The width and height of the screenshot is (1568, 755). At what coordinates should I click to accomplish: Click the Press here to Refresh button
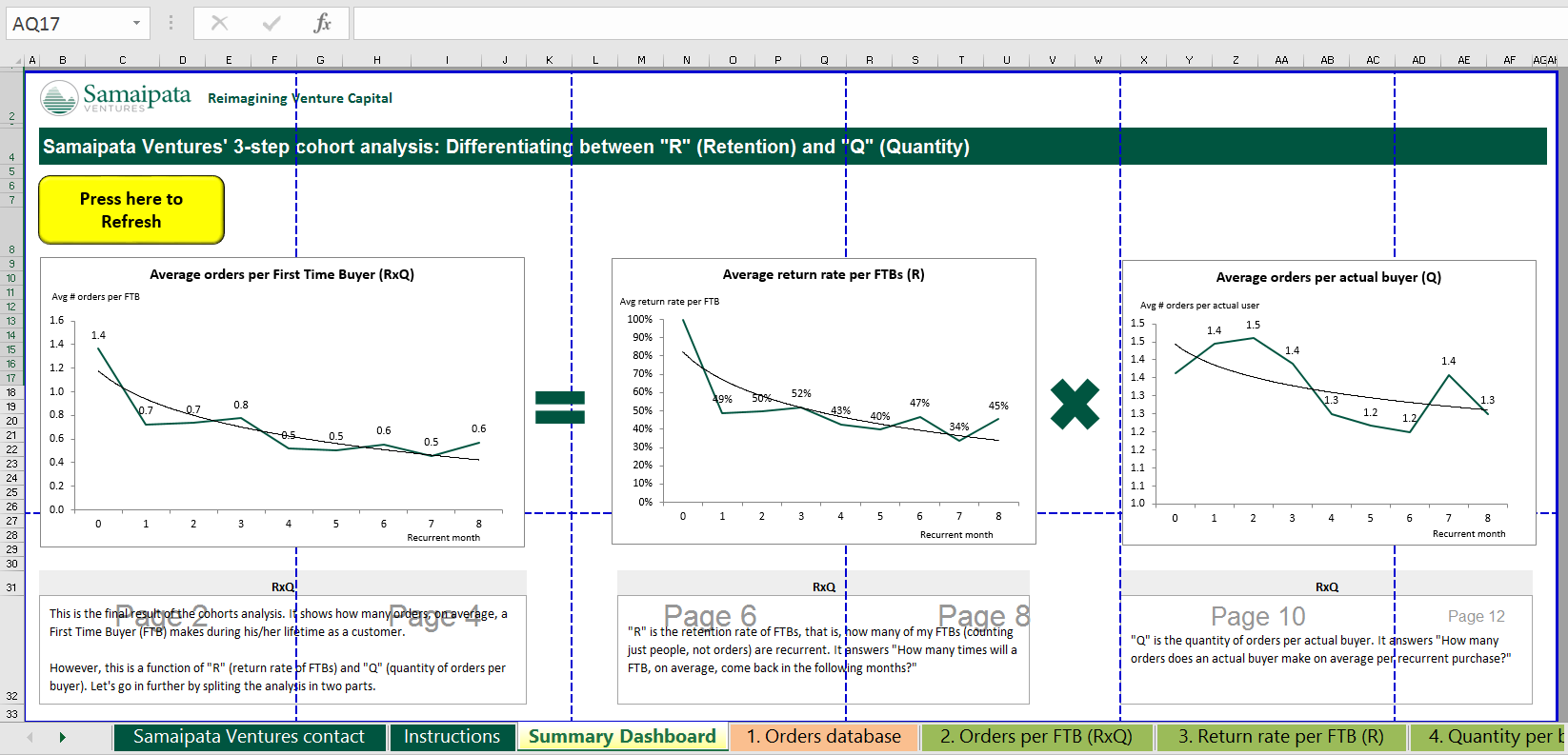click(131, 209)
